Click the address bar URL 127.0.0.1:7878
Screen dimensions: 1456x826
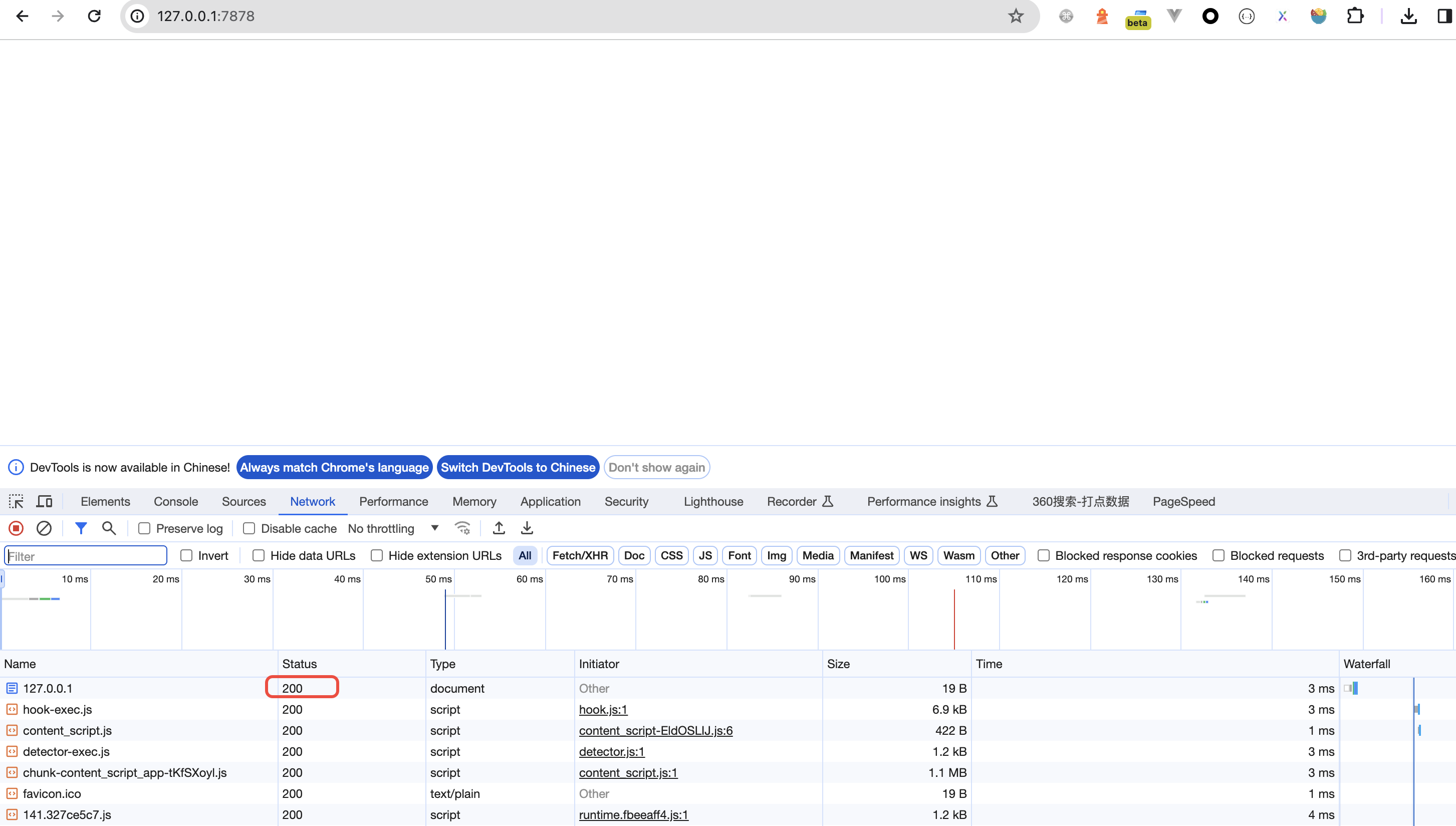tap(206, 16)
